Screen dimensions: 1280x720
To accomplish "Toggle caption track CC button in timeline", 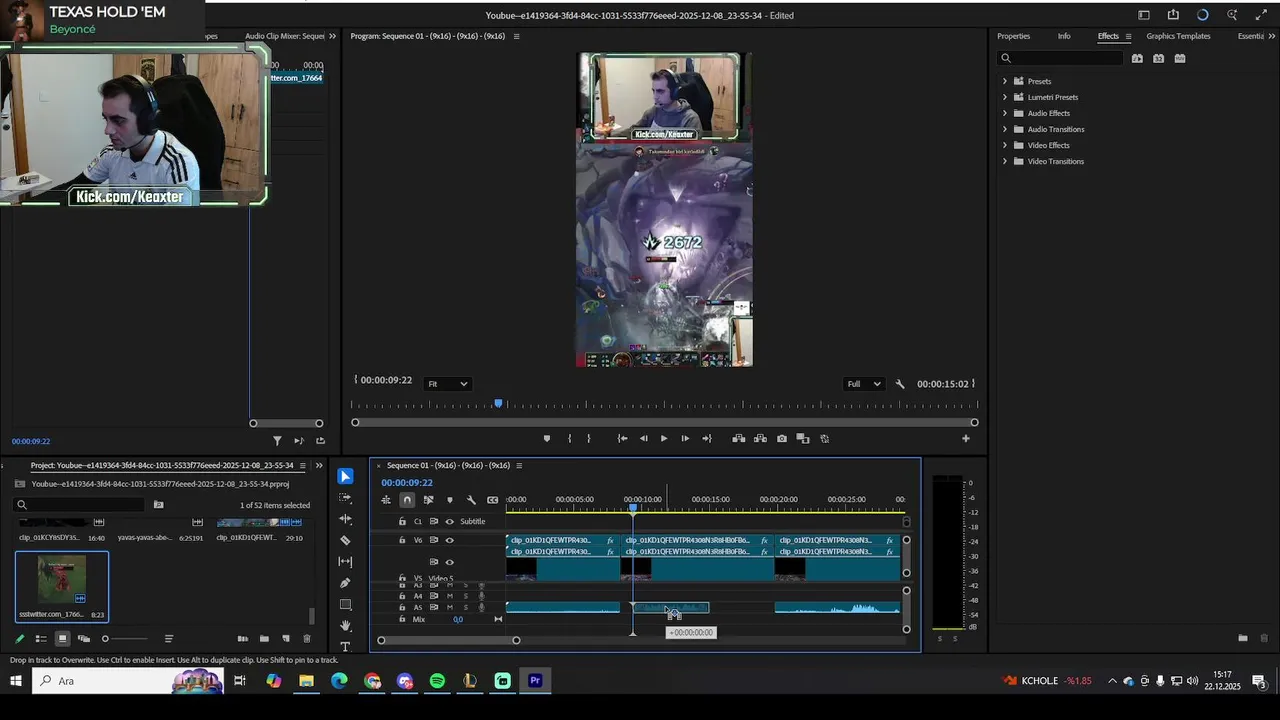I will click(x=492, y=500).
